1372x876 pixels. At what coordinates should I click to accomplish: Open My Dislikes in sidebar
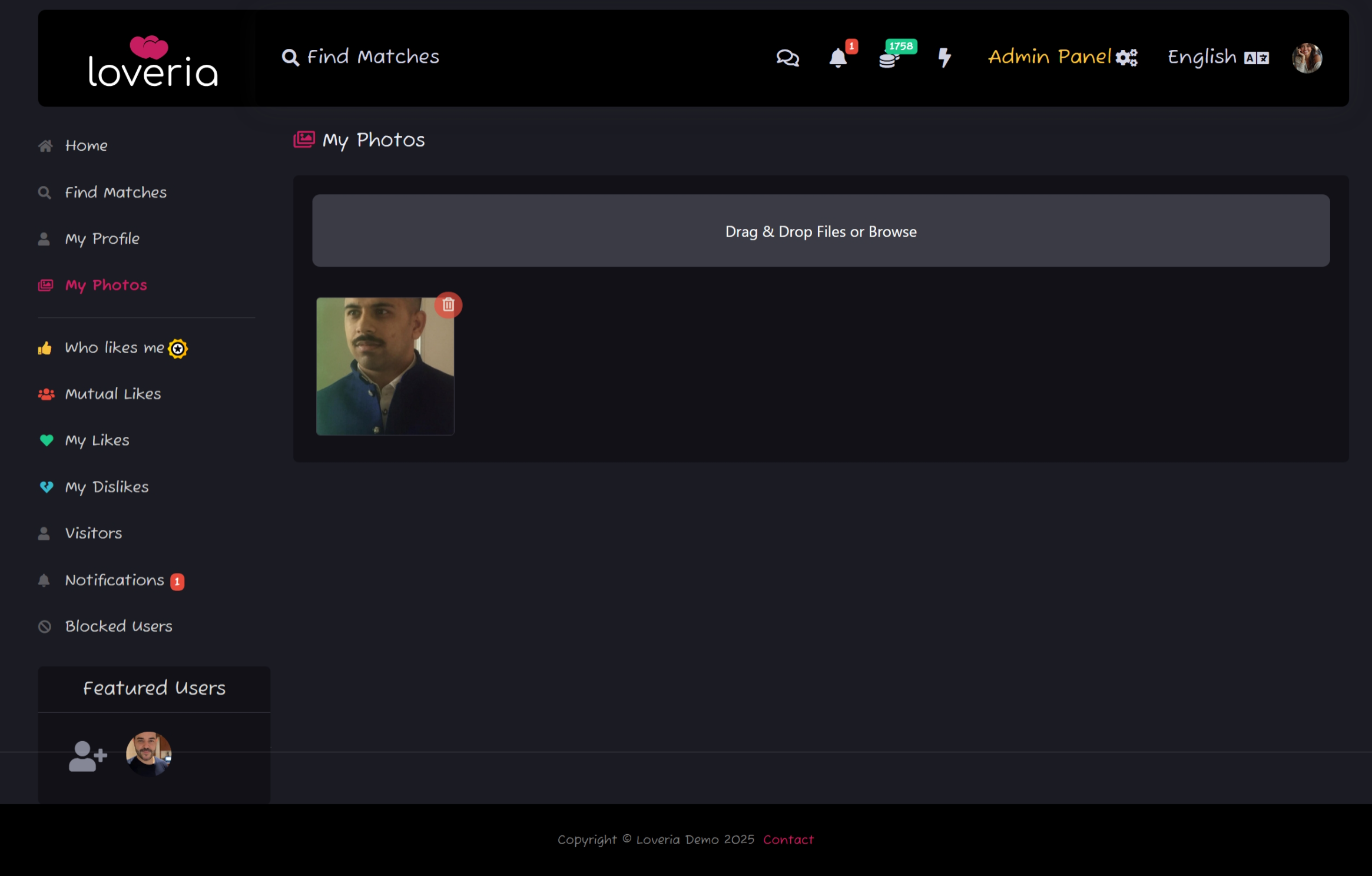(x=107, y=487)
